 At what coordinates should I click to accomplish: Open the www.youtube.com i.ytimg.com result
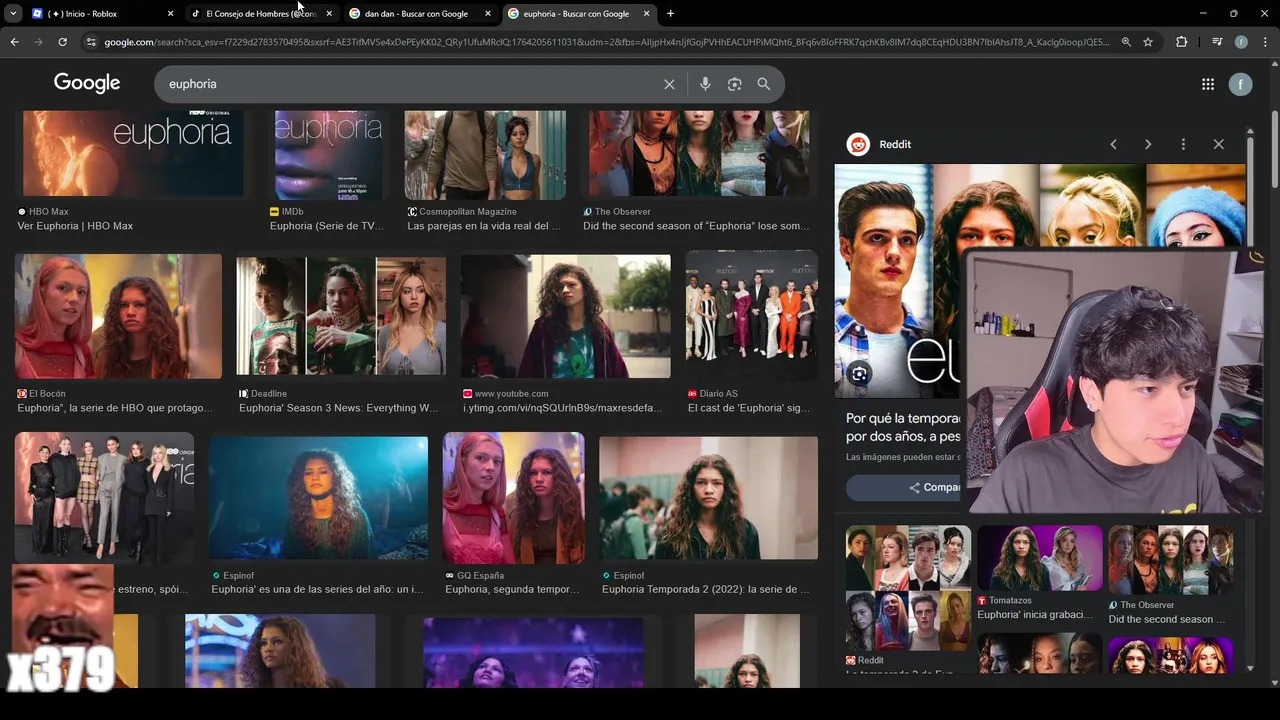tap(563, 408)
